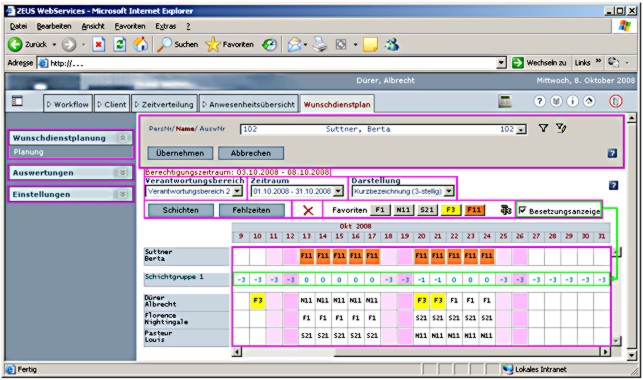Open the Darstellung Kurzbezeichnung dropdown

pos(449,191)
